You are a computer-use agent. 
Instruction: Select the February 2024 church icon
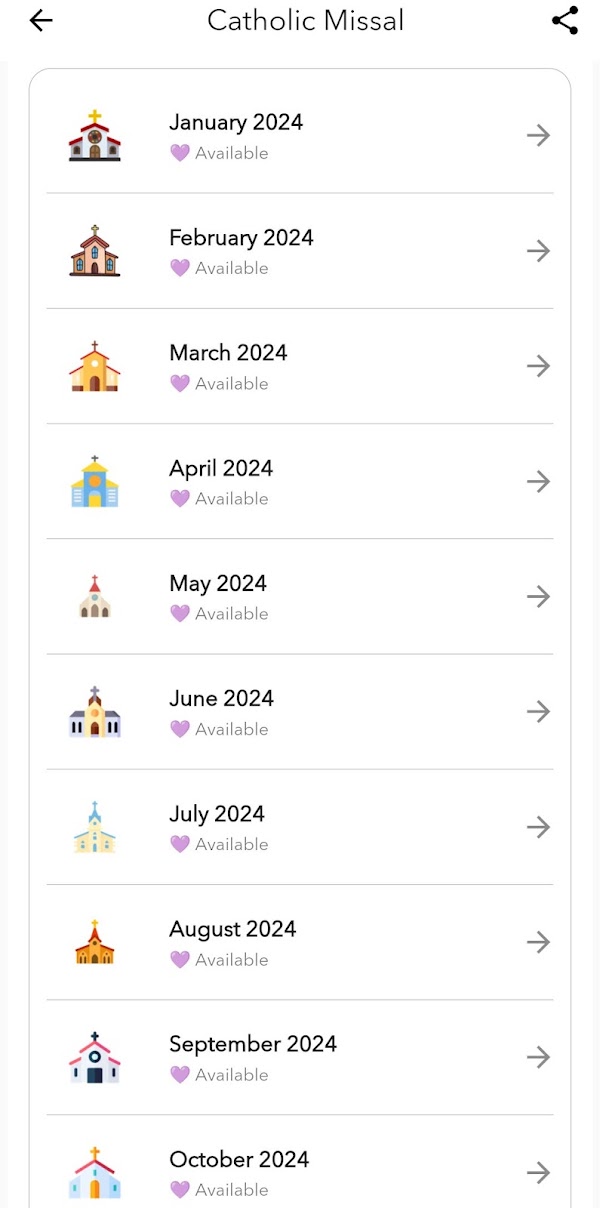[95, 251]
